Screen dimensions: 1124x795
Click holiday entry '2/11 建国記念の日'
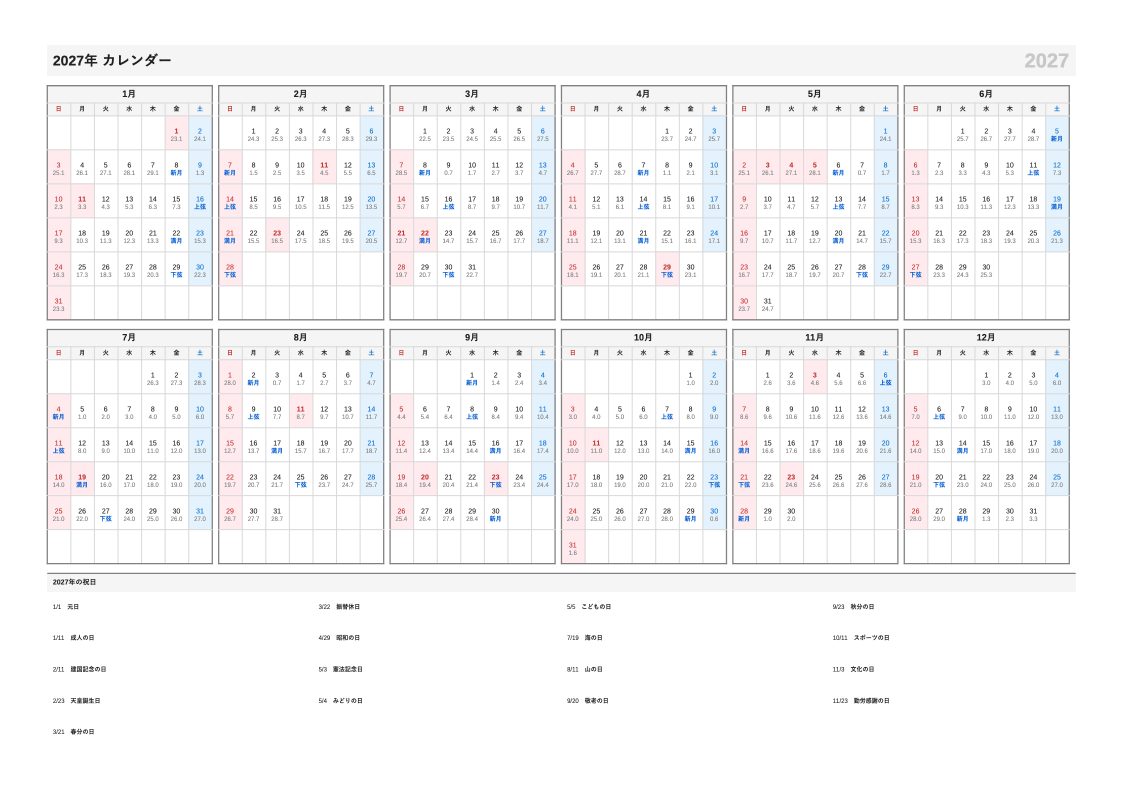pyautogui.click(x=79, y=669)
